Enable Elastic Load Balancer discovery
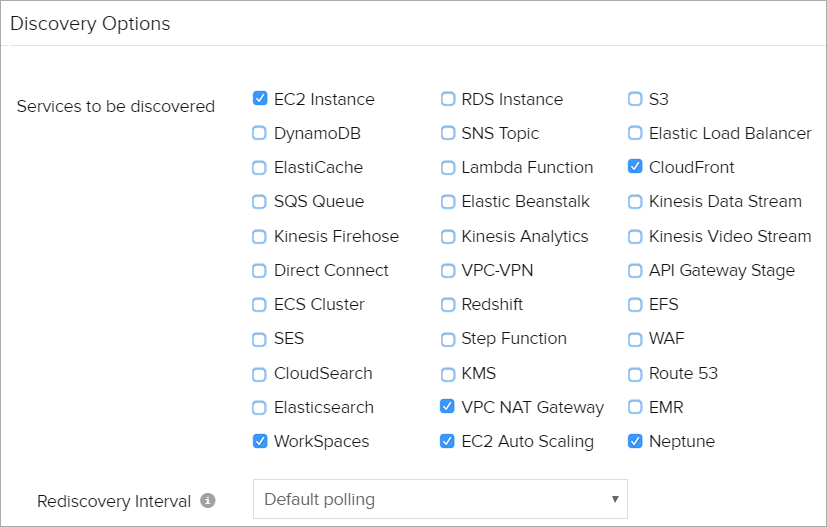The height and width of the screenshot is (527, 827). click(635, 133)
